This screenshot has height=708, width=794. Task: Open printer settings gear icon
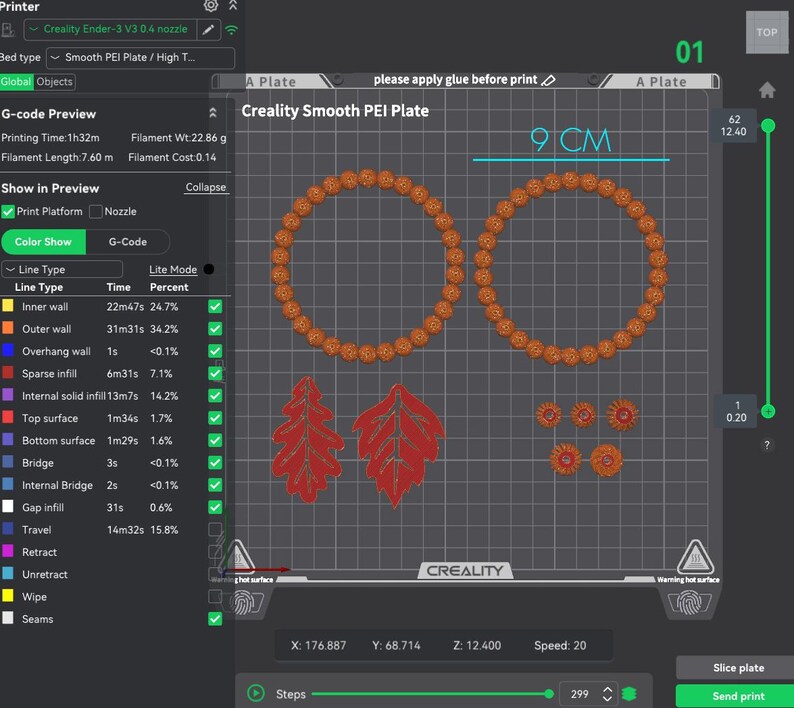(211, 6)
